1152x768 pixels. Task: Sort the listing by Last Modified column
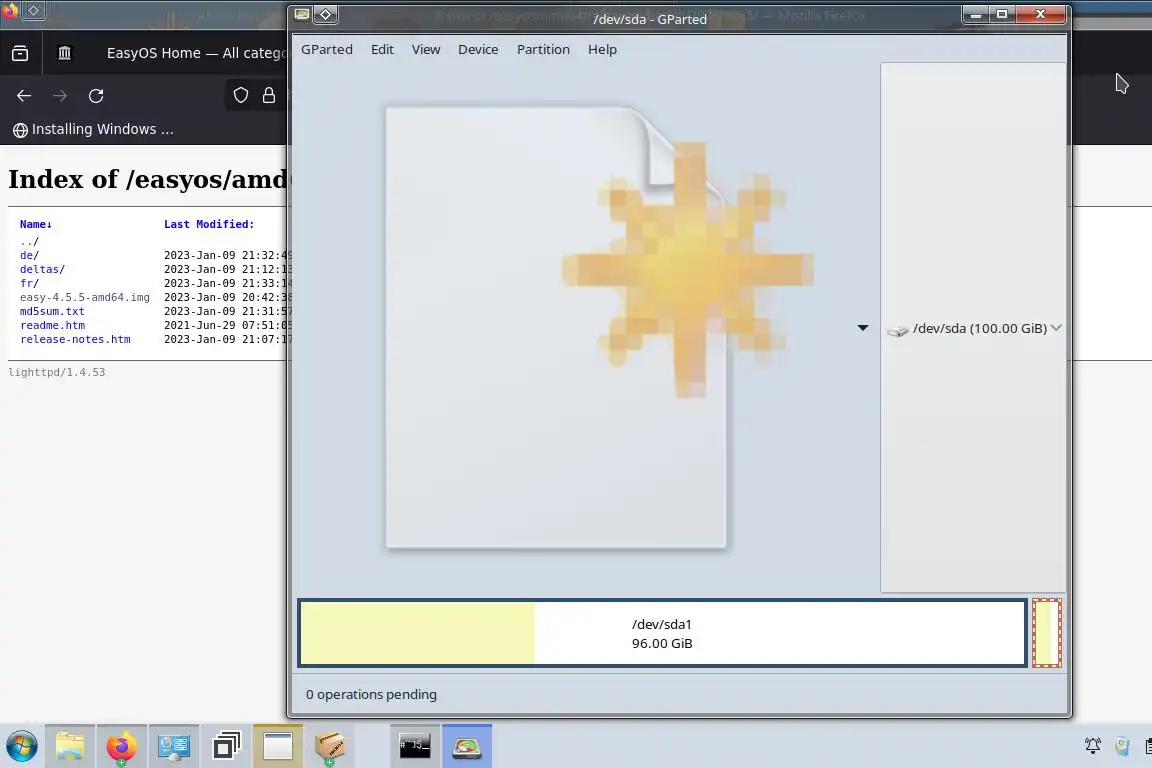click(x=209, y=224)
